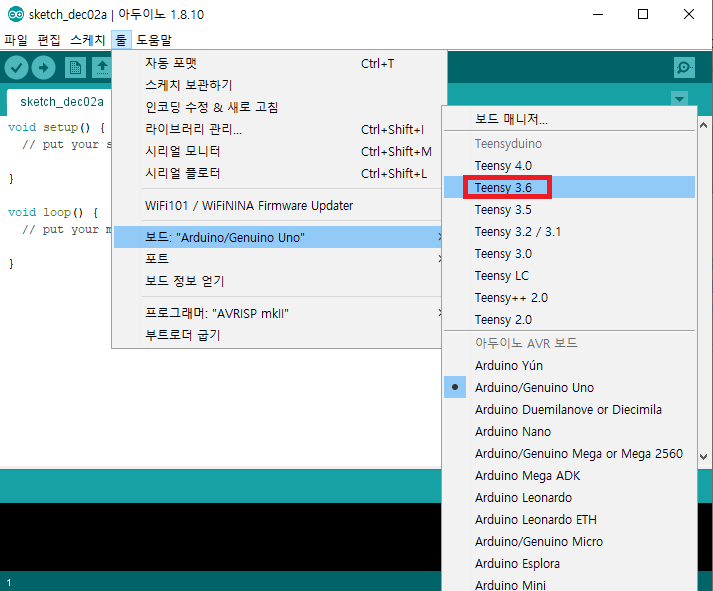Screen dimensions: 713x591
Task: Choose 인코딩 수정 & 새로 고침
Action: click(x=277, y=107)
